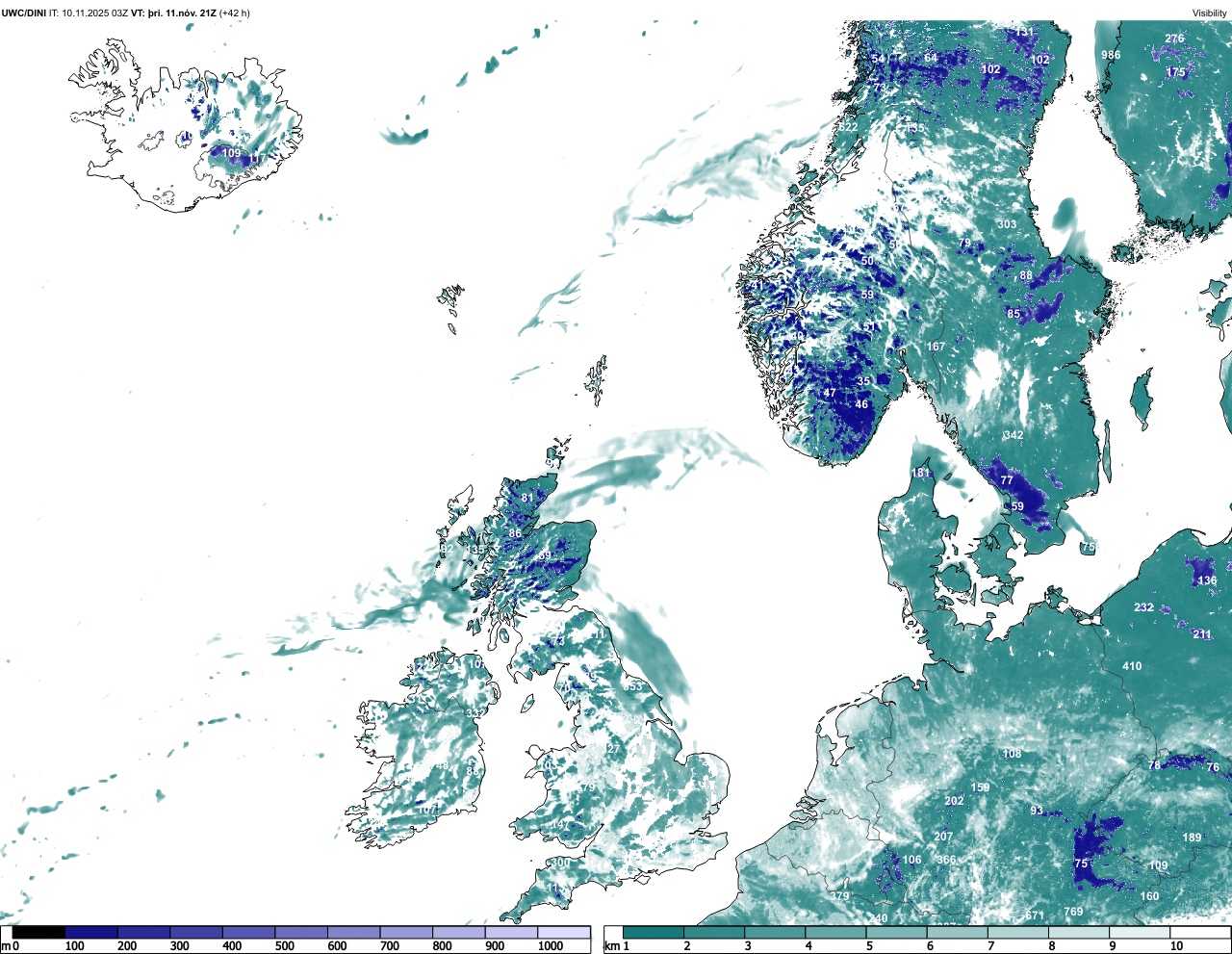The height and width of the screenshot is (954, 1232).
Task: Click the '232' value near Baltic coast
Action: [x=1143, y=607]
